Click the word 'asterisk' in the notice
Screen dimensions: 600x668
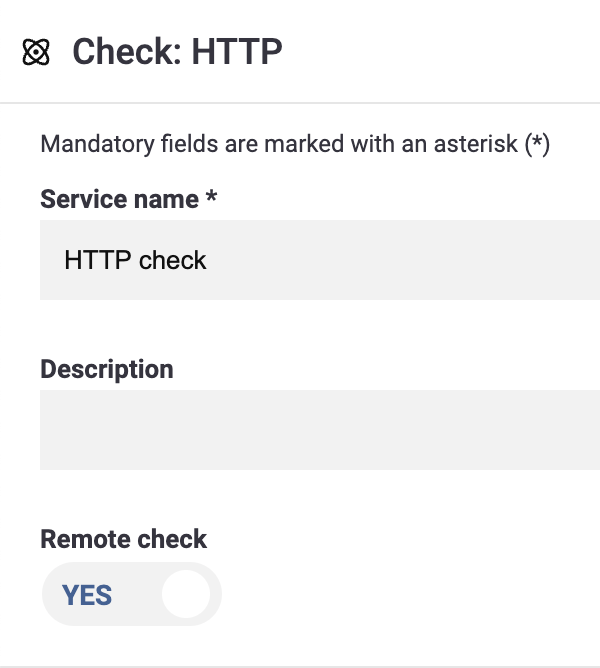click(476, 144)
